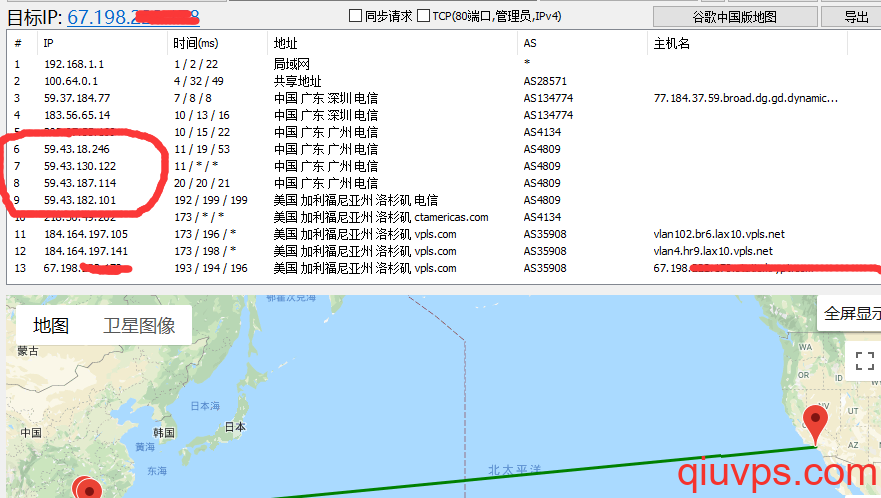The width and height of the screenshot is (881, 498).
Task: Select hop row IP 100.64.0.1
Action: click(x=71, y=81)
